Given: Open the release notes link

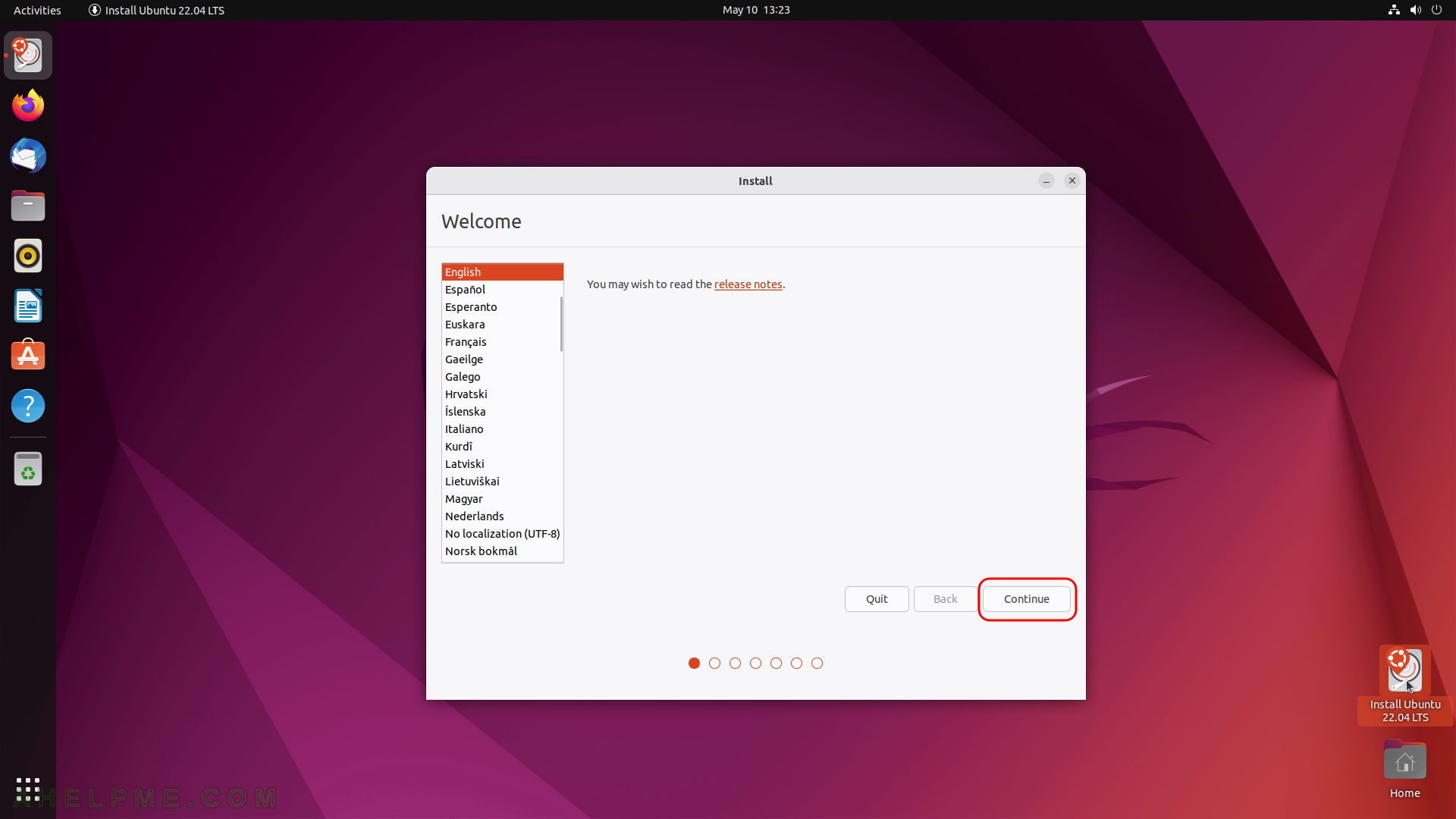Looking at the screenshot, I should 748,284.
